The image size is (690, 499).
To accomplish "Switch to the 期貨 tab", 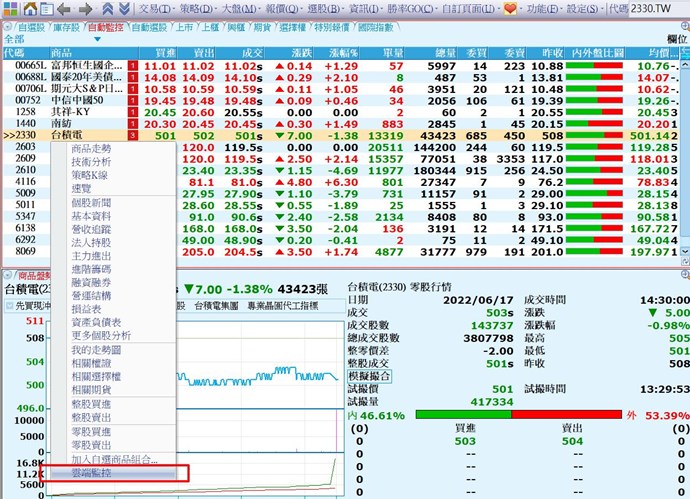I will 262,27.
